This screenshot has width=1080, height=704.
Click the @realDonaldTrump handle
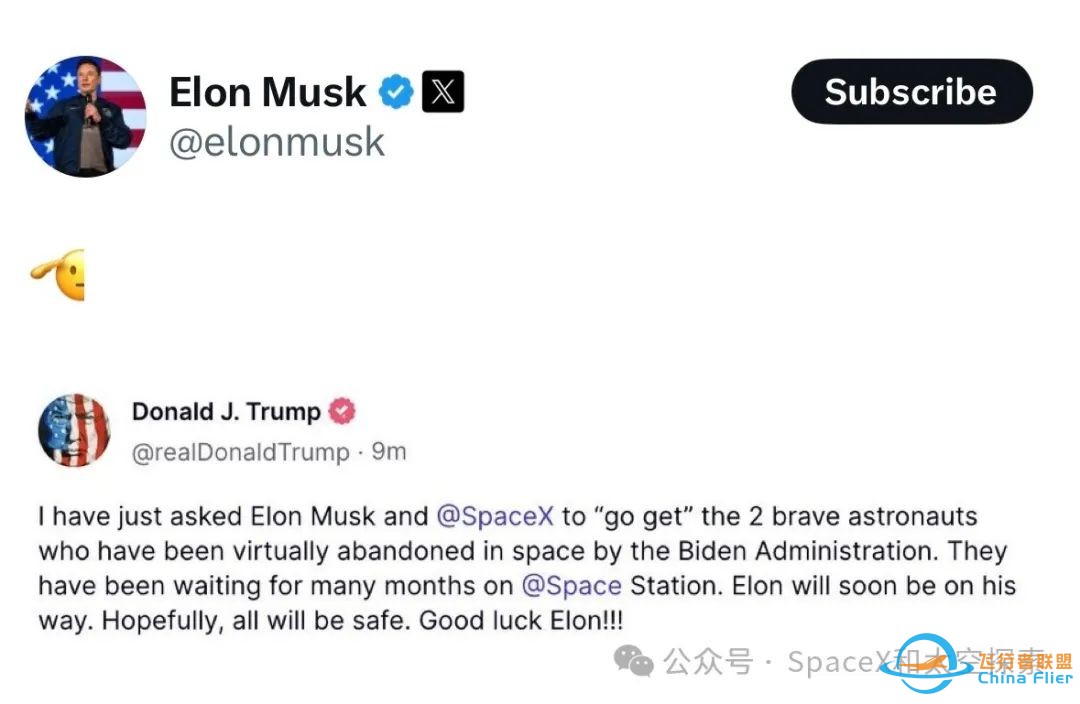[240, 452]
